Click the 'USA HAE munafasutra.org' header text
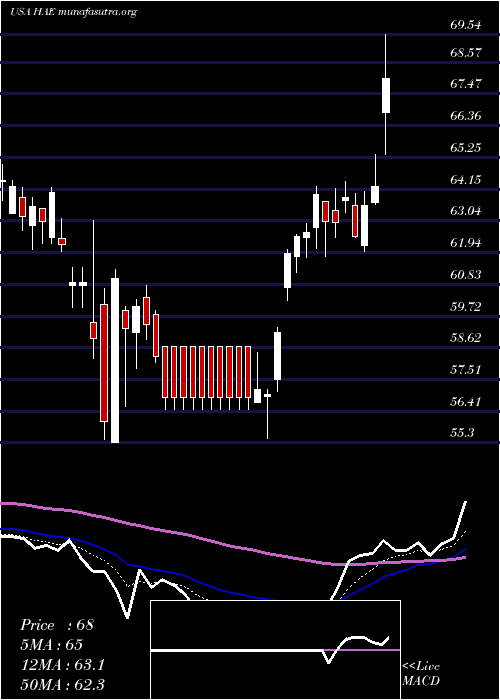 coord(73,12)
